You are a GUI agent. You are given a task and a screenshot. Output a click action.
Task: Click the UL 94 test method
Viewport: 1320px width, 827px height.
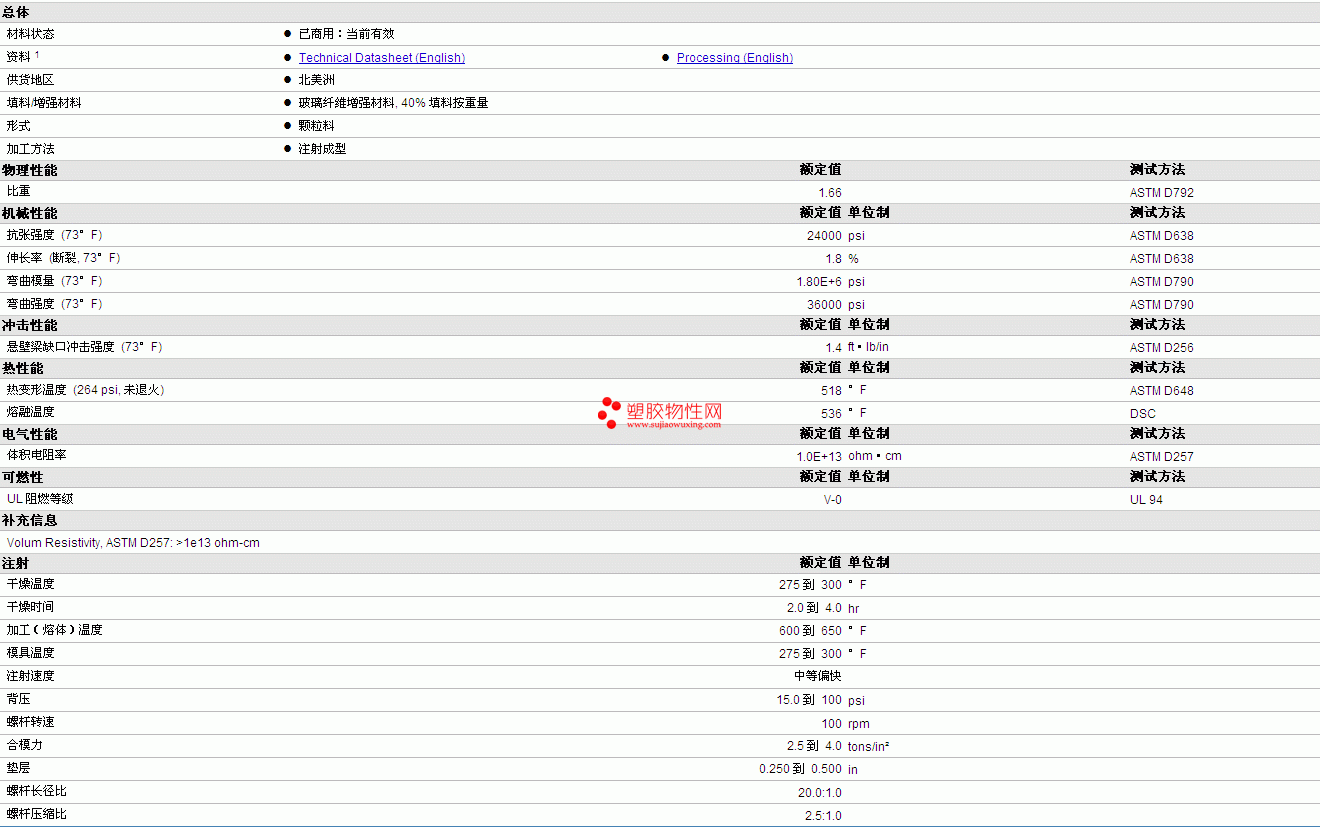pyautogui.click(x=1146, y=500)
